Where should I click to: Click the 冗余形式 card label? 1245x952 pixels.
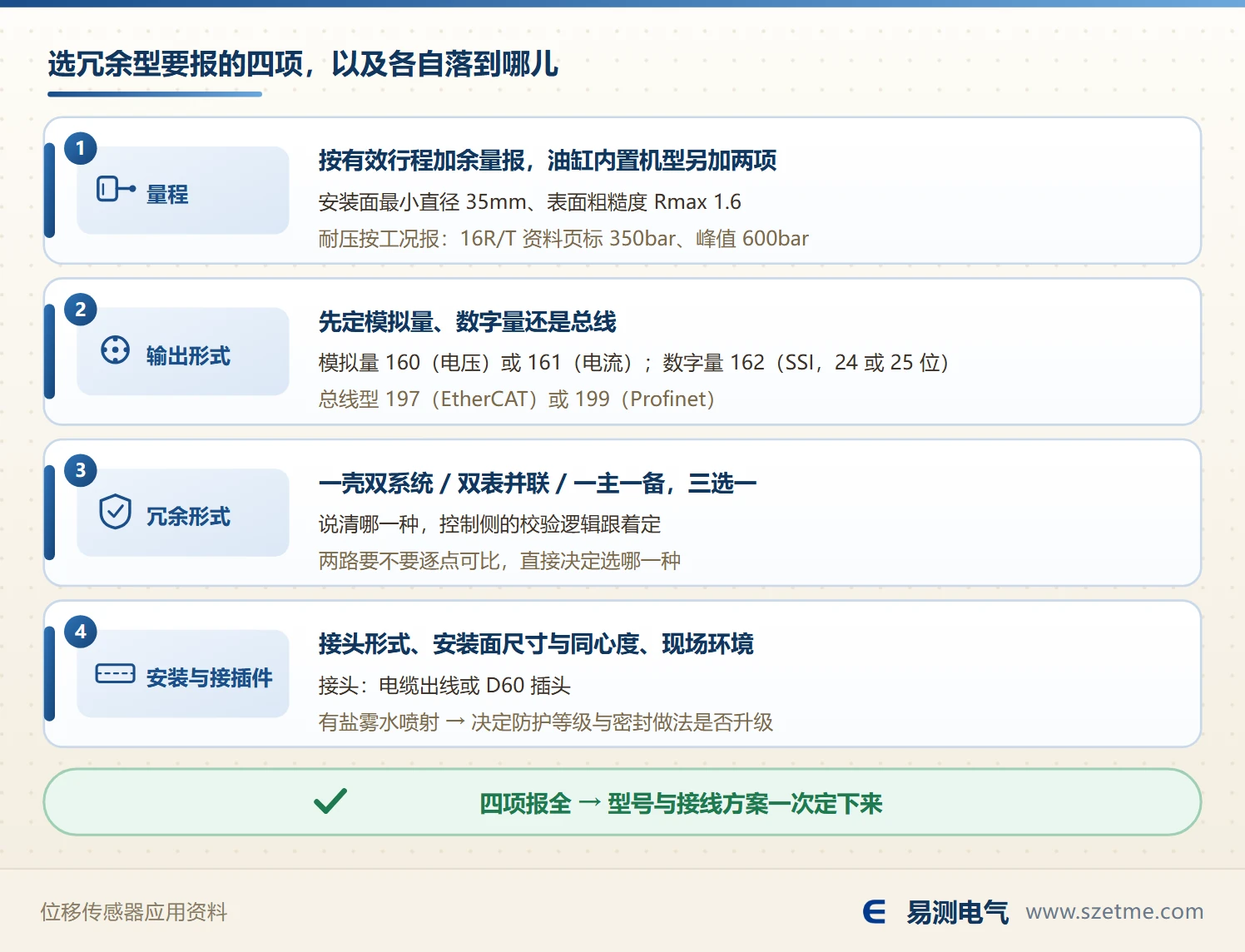tap(188, 517)
